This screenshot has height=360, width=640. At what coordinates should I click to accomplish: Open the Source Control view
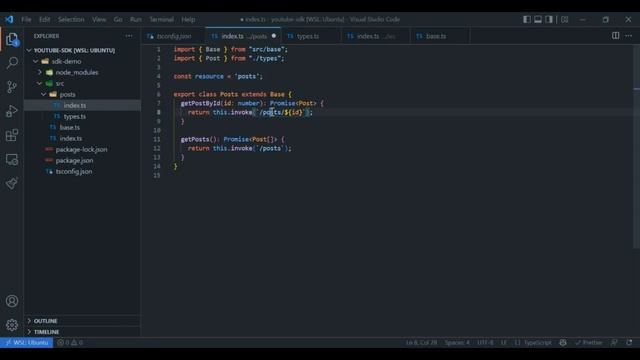tap(12, 87)
